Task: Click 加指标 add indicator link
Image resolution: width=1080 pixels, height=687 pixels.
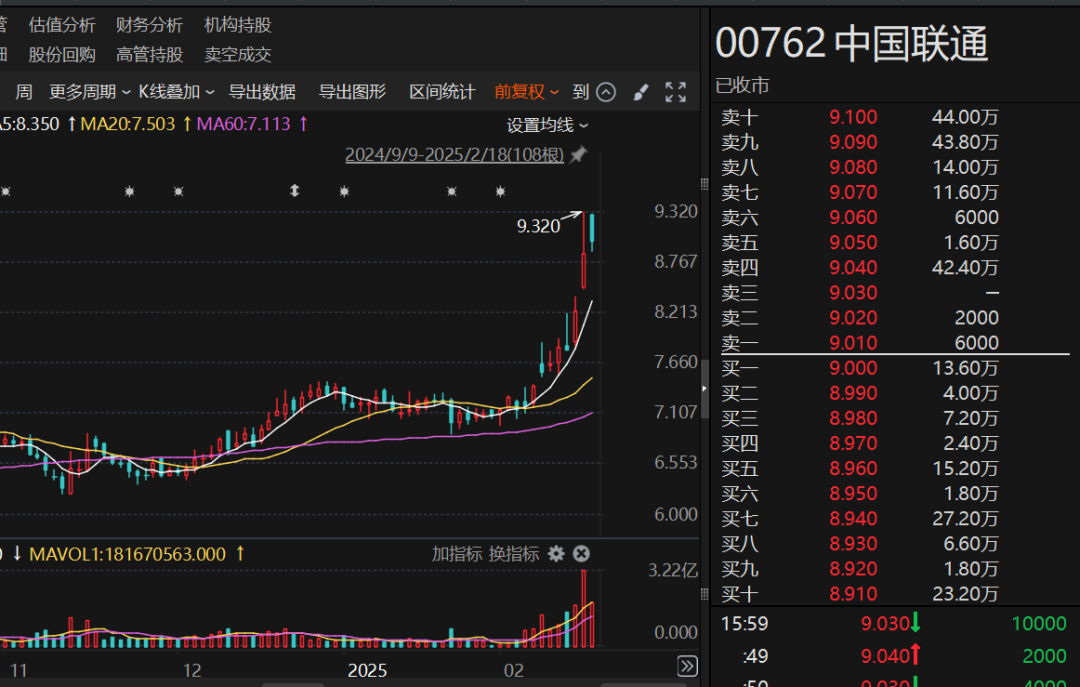Action: (457, 553)
